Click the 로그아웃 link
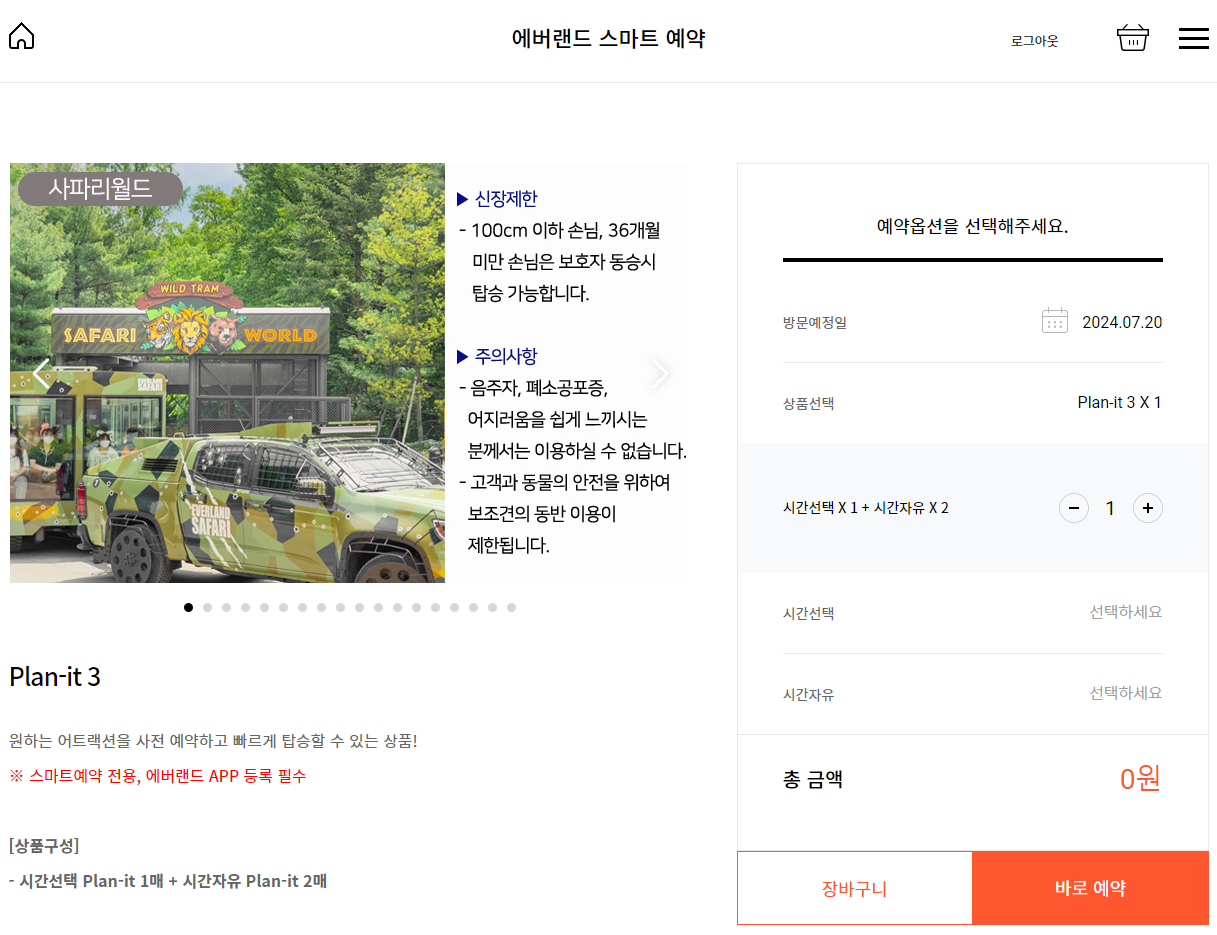This screenshot has height=935, width=1217. point(1034,41)
